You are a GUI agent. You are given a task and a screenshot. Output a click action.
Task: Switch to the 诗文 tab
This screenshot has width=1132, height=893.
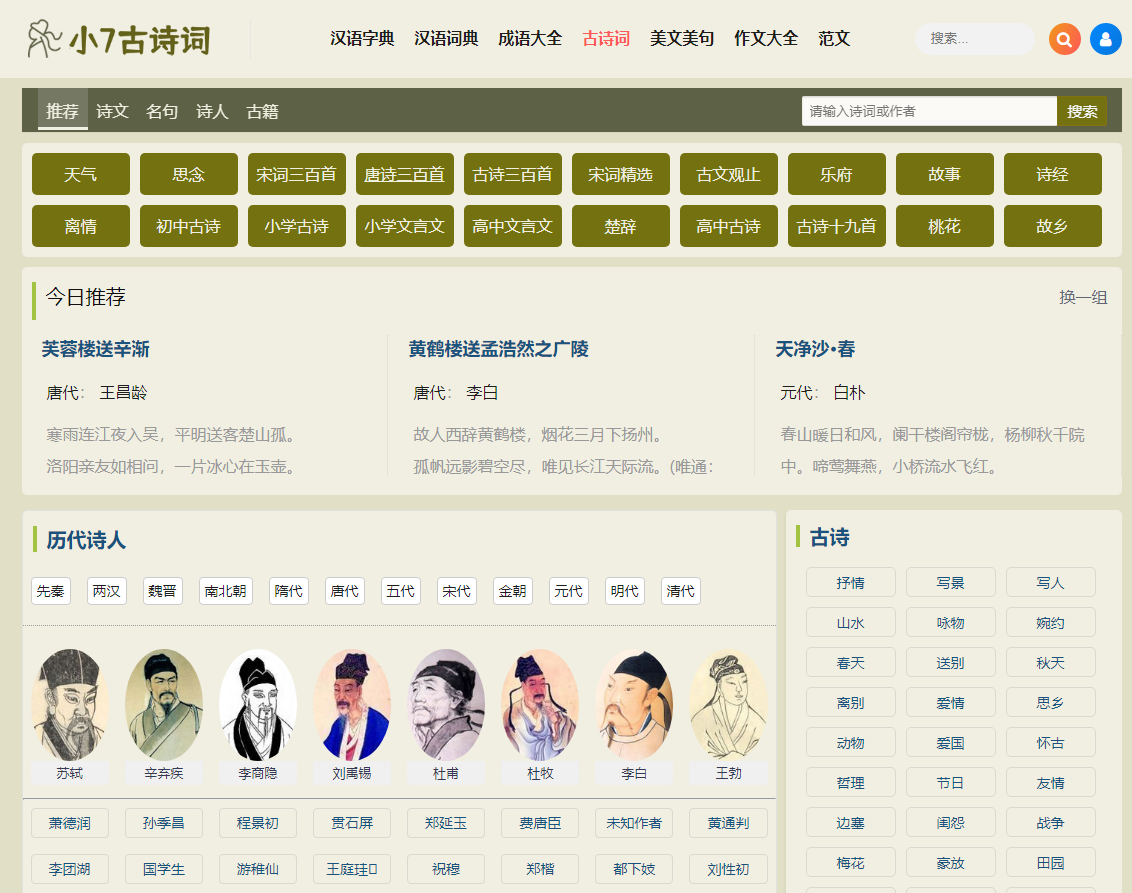[112, 111]
